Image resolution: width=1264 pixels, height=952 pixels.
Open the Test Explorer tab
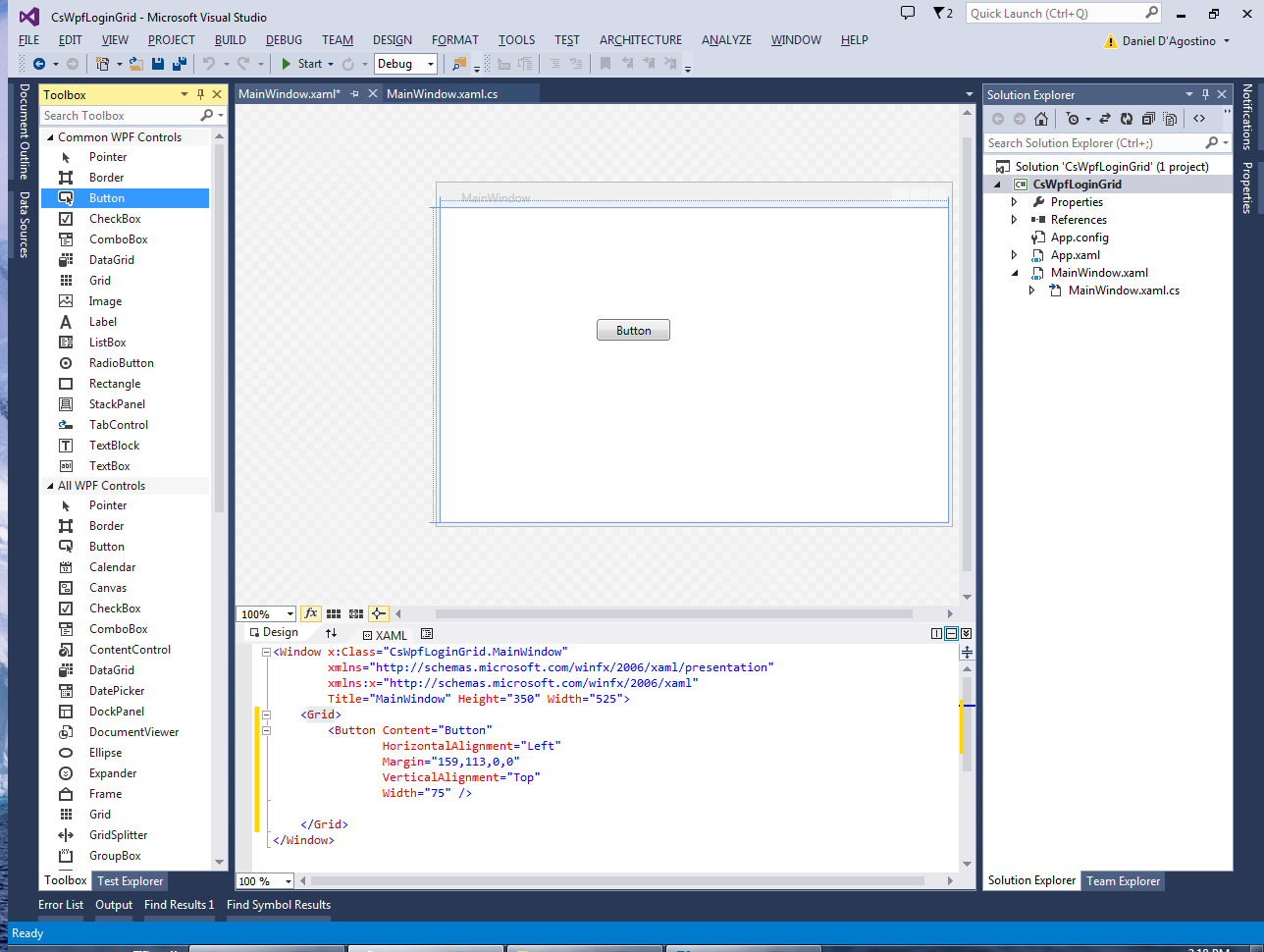(x=131, y=881)
